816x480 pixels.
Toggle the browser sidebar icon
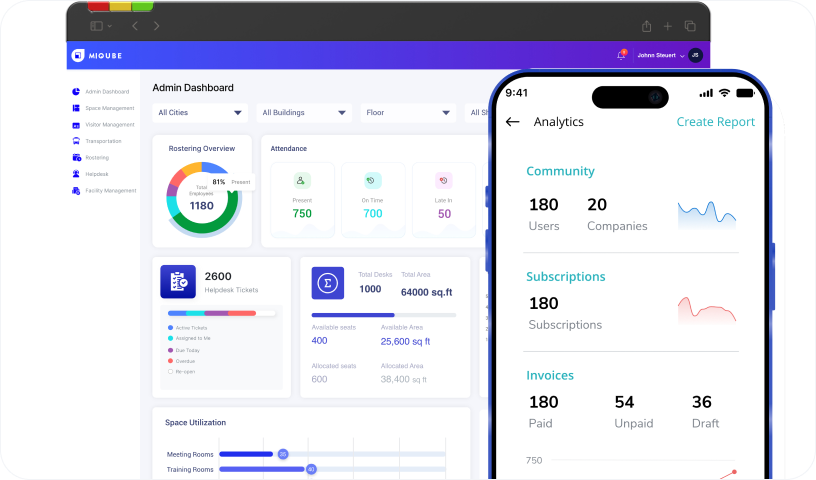[x=96, y=26]
